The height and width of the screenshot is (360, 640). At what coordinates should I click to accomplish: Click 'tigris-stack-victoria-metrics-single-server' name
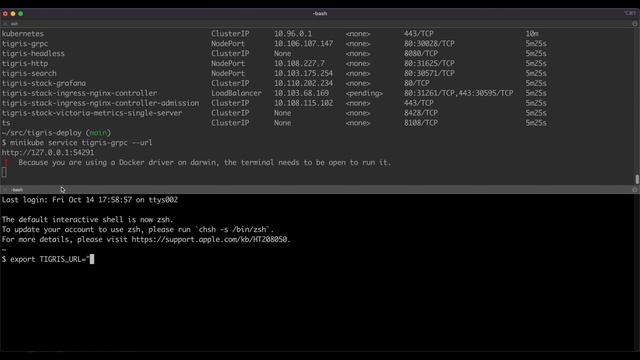92,113
